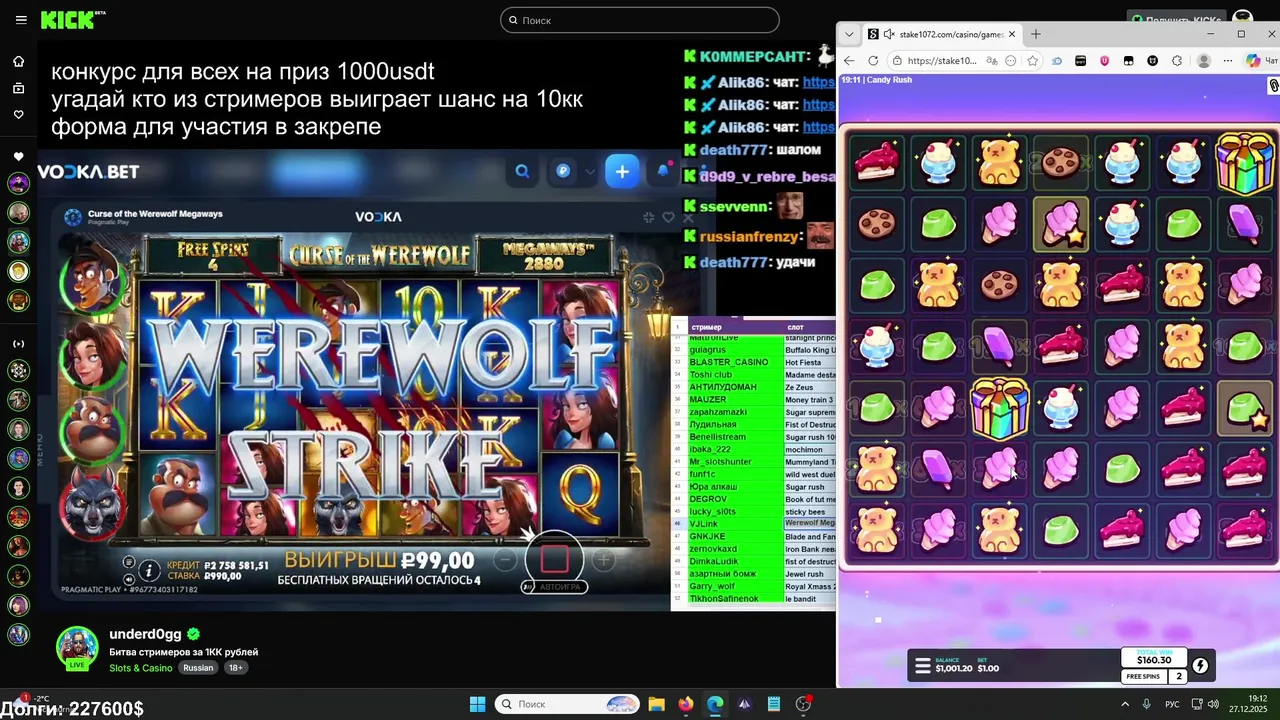Viewport: 1280px width, 720px height.
Task: Bookmark the page with star icon
Action: pos(1033,61)
